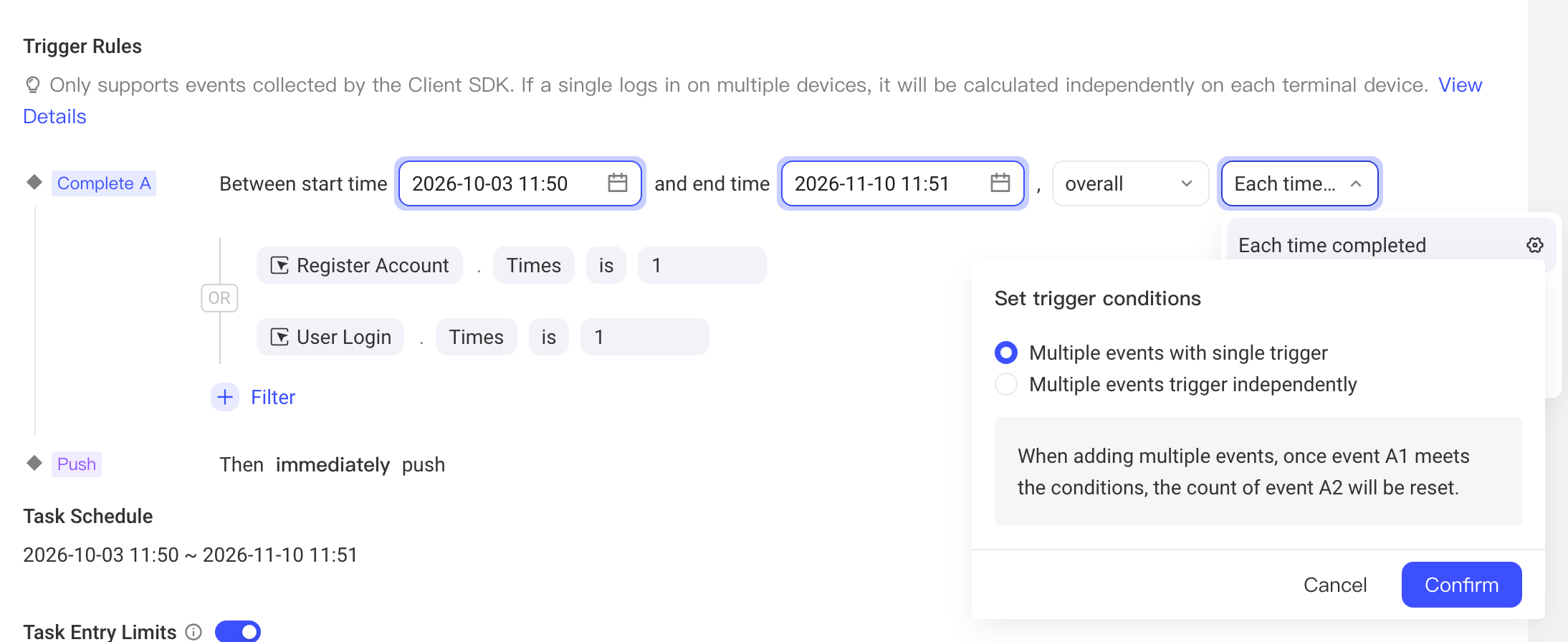
Task: Open the end time calendar icon
Action: tap(1000, 183)
